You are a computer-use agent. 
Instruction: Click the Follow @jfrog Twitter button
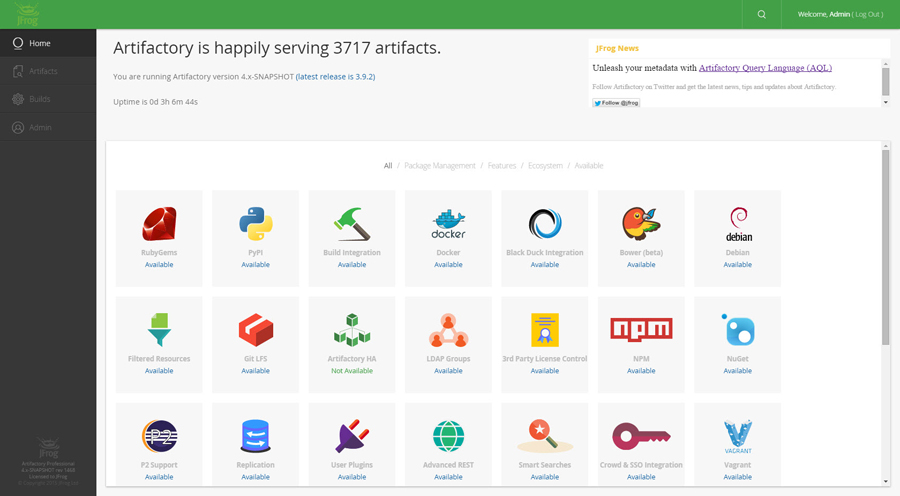pyautogui.click(x=616, y=103)
